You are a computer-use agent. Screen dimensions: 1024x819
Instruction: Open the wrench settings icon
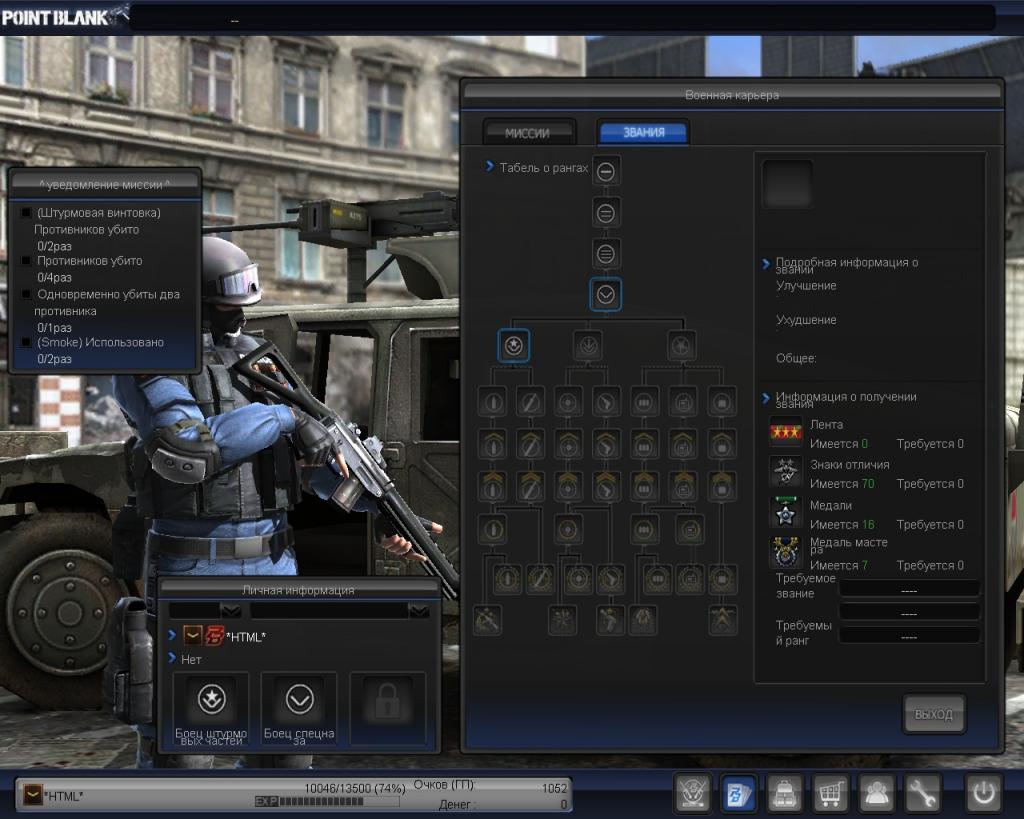[x=921, y=793]
